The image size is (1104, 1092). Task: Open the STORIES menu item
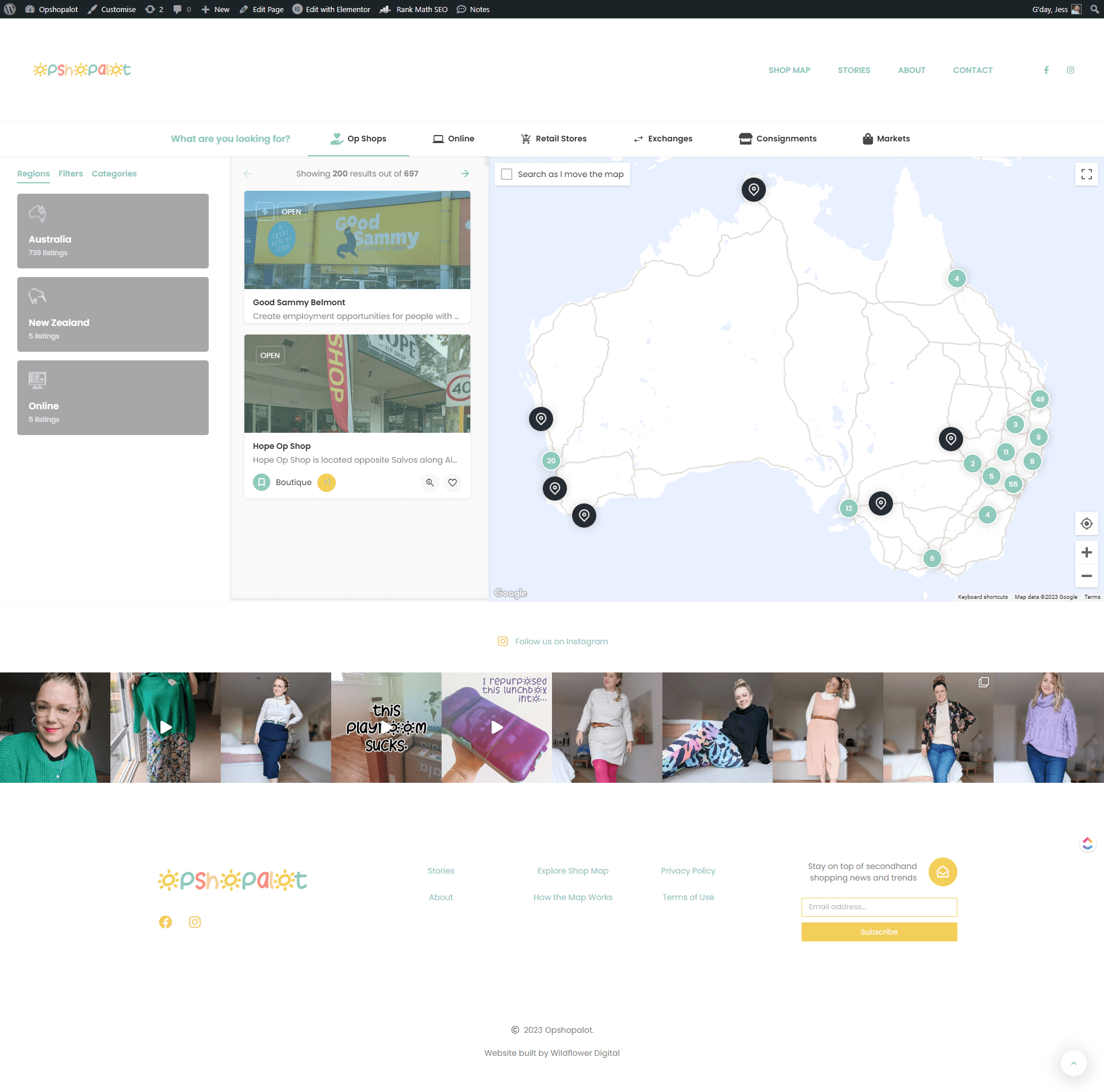pyautogui.click(x=854, y=70)
